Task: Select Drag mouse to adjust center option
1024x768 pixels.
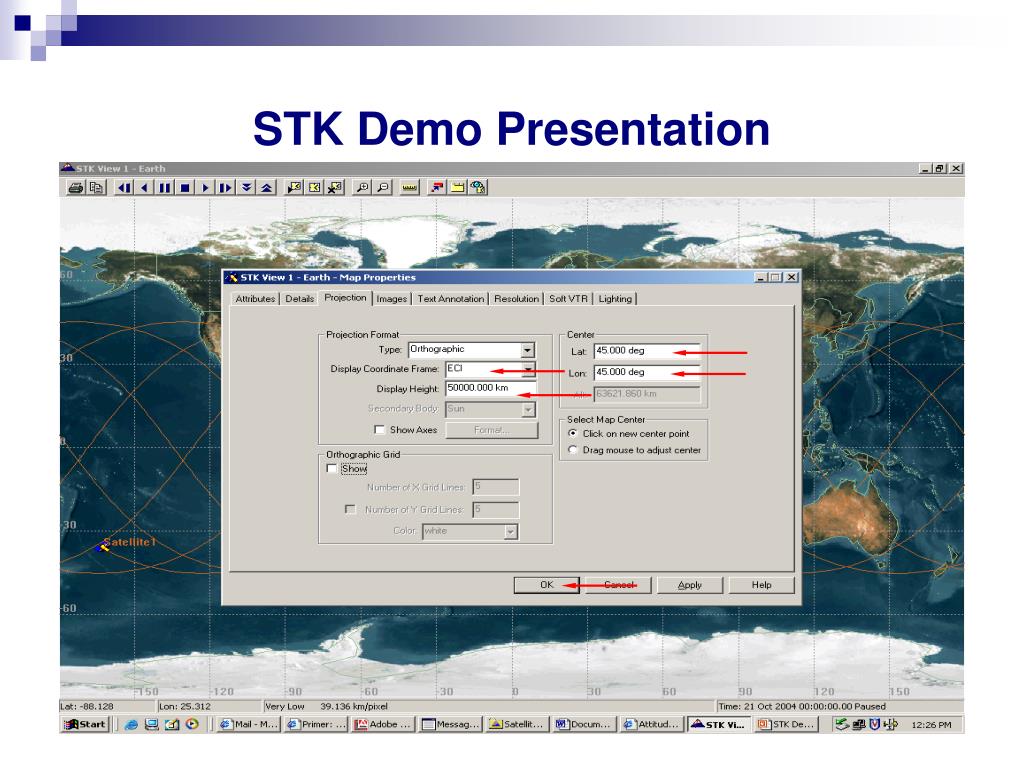Action: 573,450
